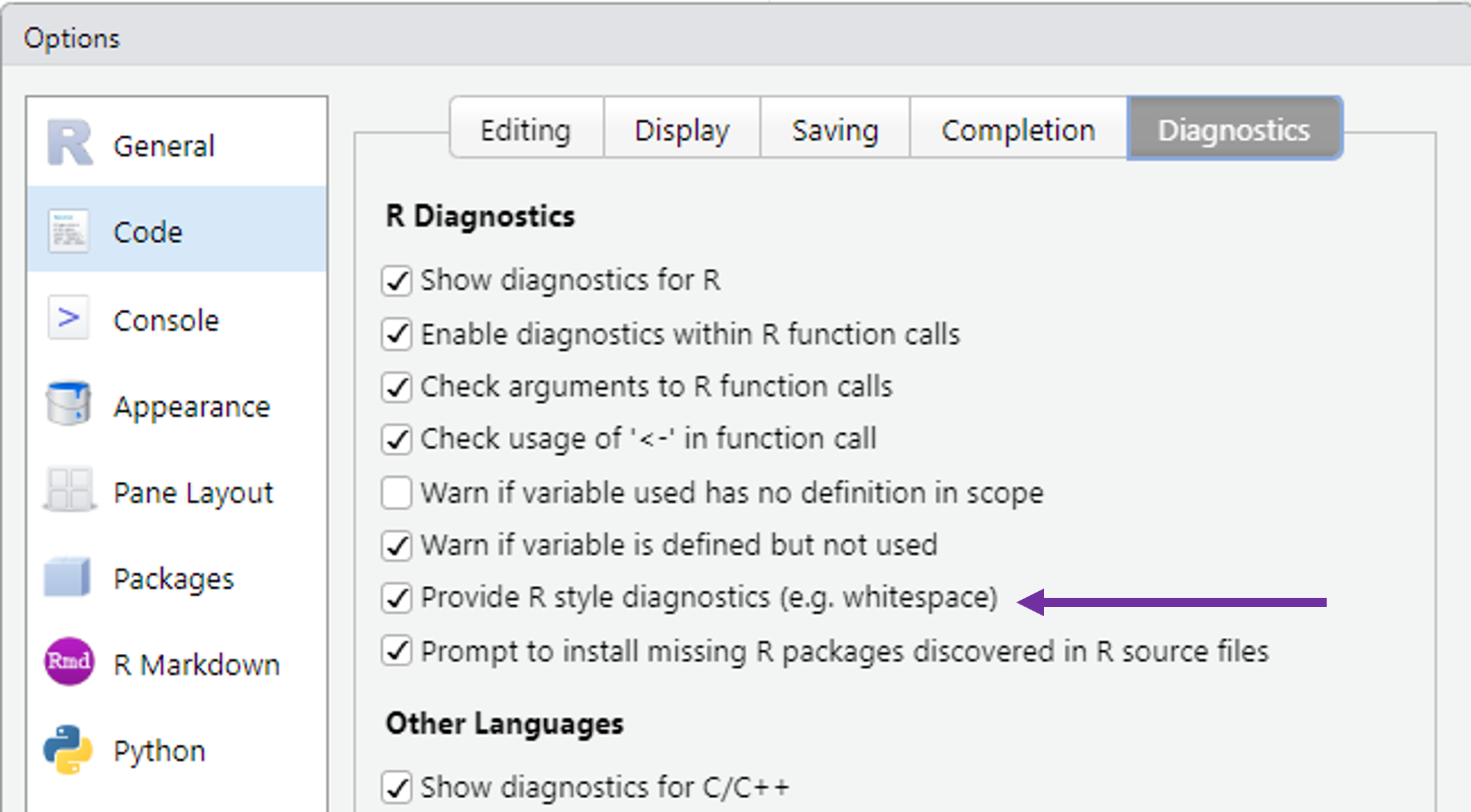Select the Packages box icon
Image resolution: width=1471 pixels, height=812 pixels.
tap(67, 577)
